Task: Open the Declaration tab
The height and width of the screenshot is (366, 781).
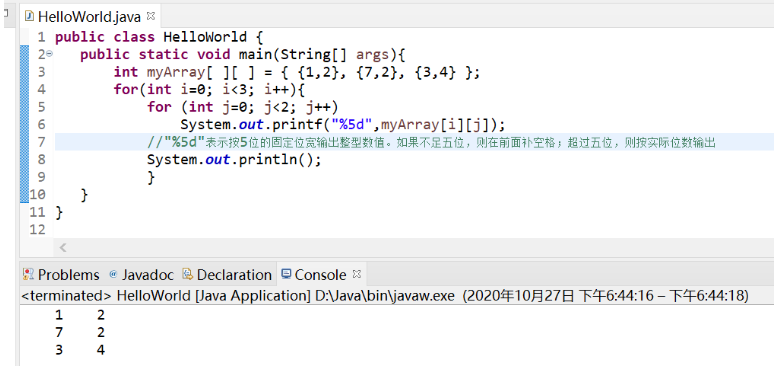Action: [x=227, y=275]
